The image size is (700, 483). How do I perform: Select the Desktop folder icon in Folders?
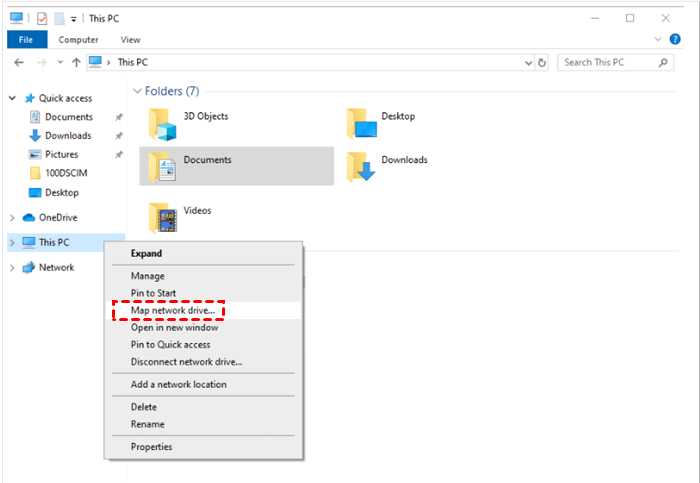click(x=362, y=124)
